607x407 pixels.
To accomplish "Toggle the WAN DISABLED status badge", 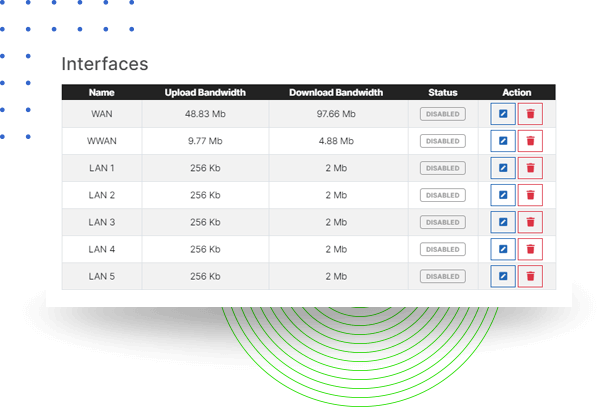I will tap(442, 114).
